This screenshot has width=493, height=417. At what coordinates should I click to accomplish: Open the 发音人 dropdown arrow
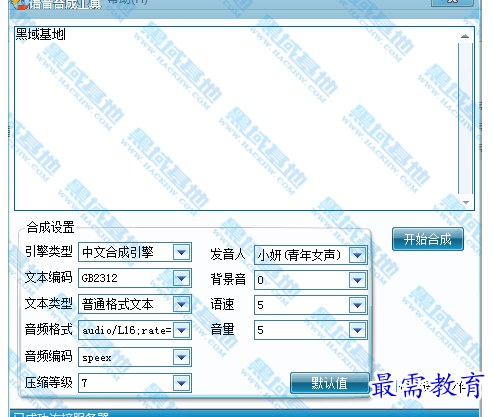tap(357, 255)
